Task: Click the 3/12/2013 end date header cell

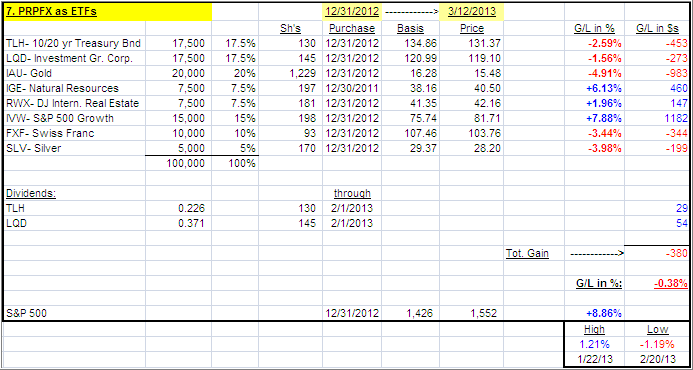Action: coord(472,12)
